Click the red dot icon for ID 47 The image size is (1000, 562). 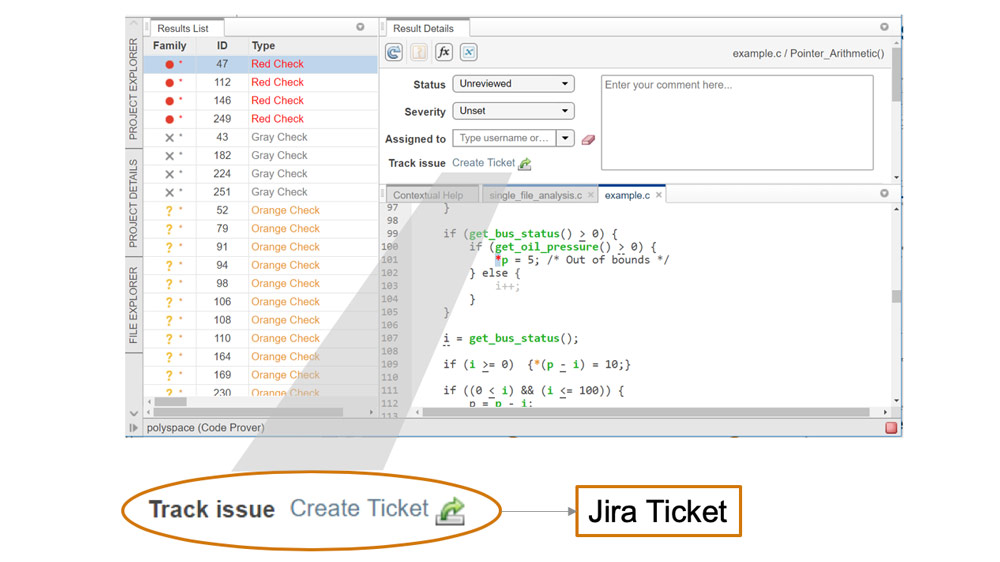point(169,64)
